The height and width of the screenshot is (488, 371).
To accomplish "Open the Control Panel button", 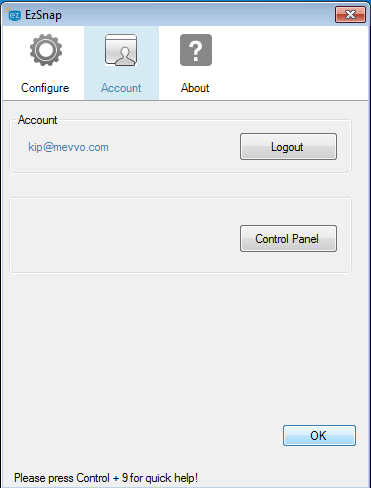I will pos(288,239).
